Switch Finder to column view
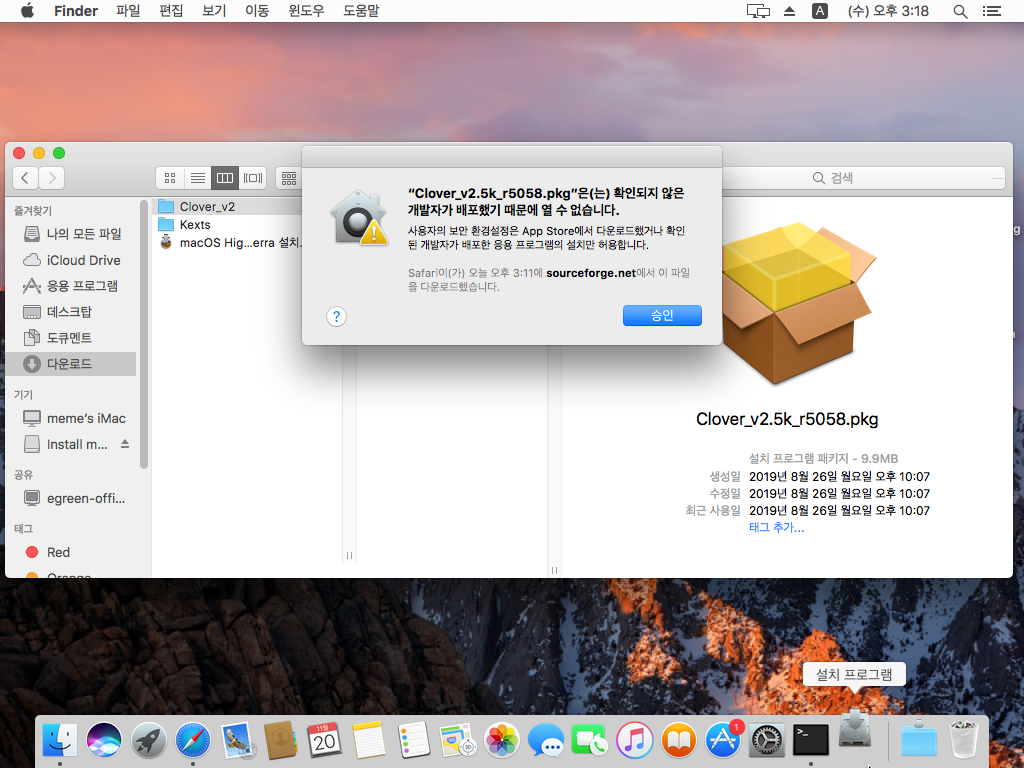Image resolution: width=1024 pixels, height=768 pixels. coord(225,178)
